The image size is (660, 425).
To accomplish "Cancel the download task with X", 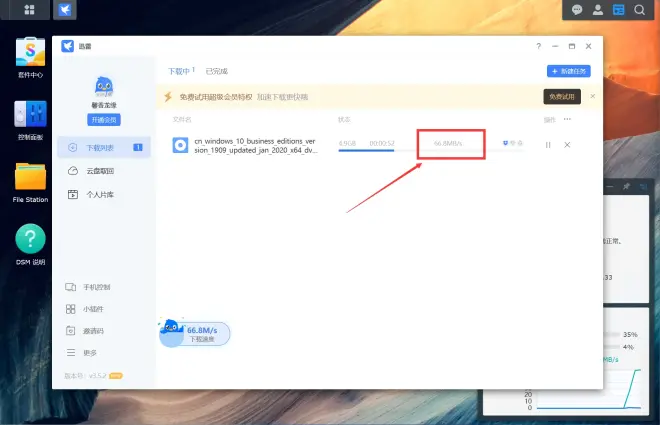I will [567, 145].
